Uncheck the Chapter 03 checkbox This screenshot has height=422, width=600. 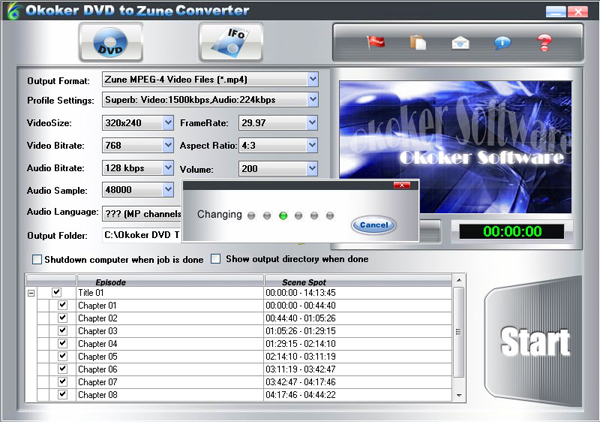pos(63,330)
